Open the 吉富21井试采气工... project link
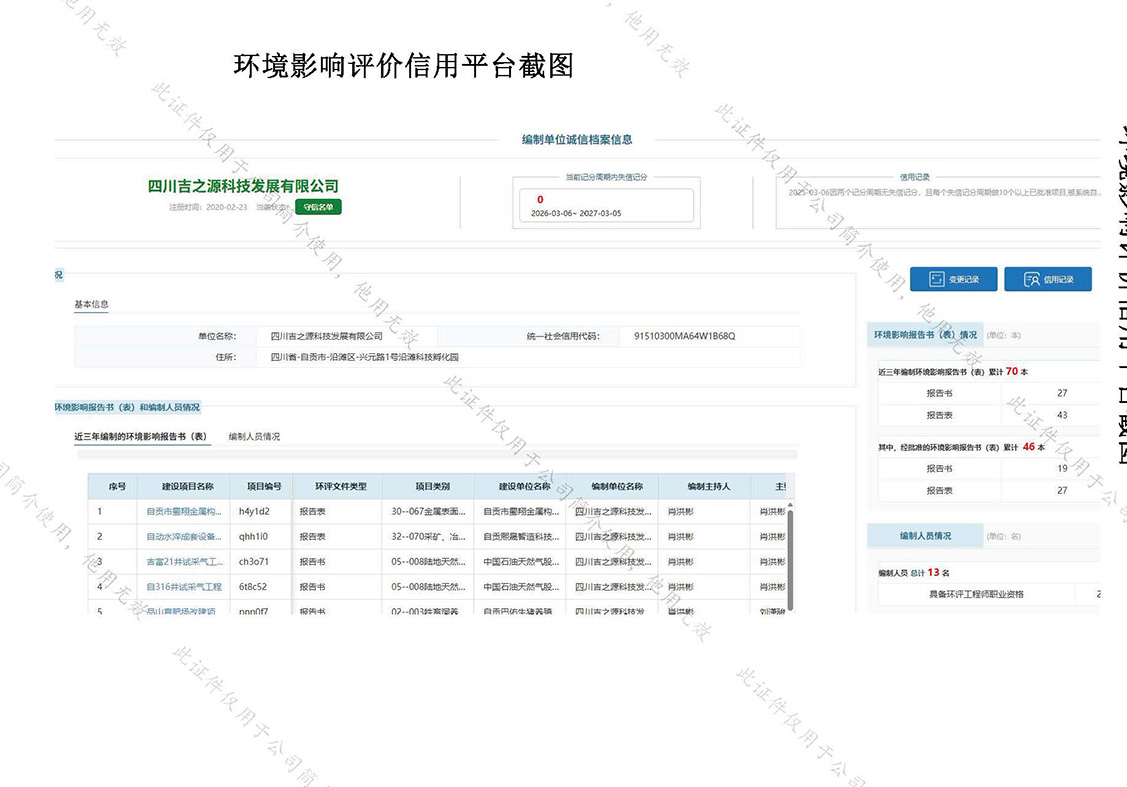 (185, 561)
